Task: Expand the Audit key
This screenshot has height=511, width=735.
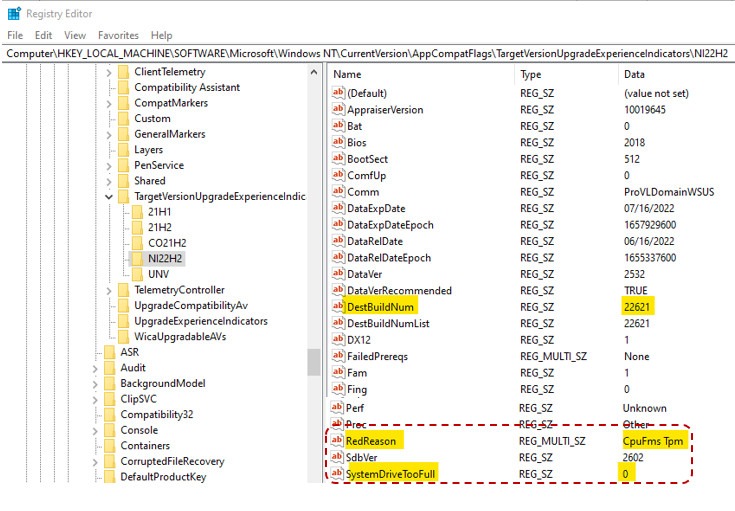Action: click(95, 368)
